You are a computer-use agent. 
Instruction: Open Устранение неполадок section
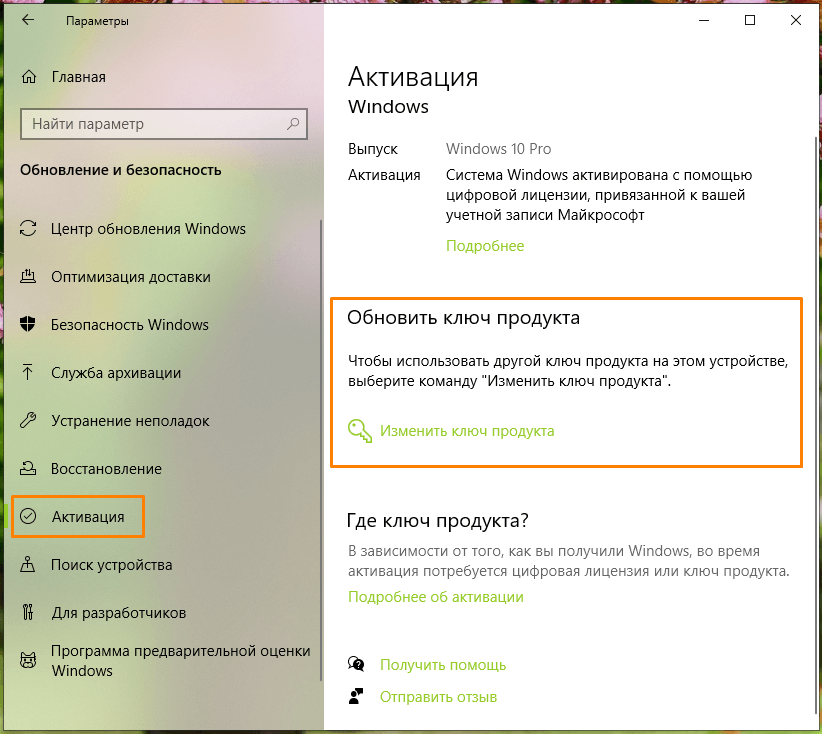130,420
